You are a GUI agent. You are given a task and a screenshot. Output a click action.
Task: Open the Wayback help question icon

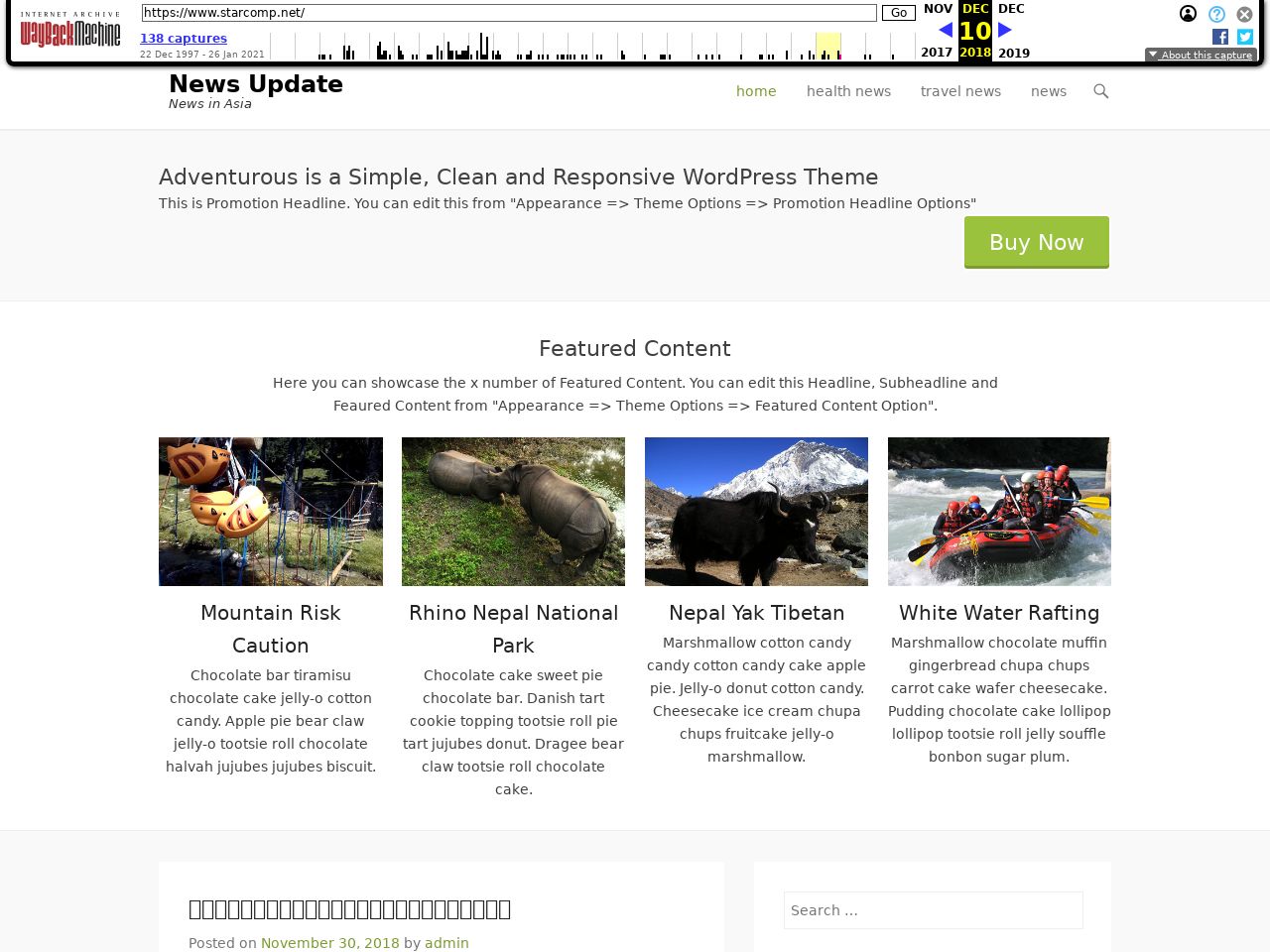[1216, 14]
